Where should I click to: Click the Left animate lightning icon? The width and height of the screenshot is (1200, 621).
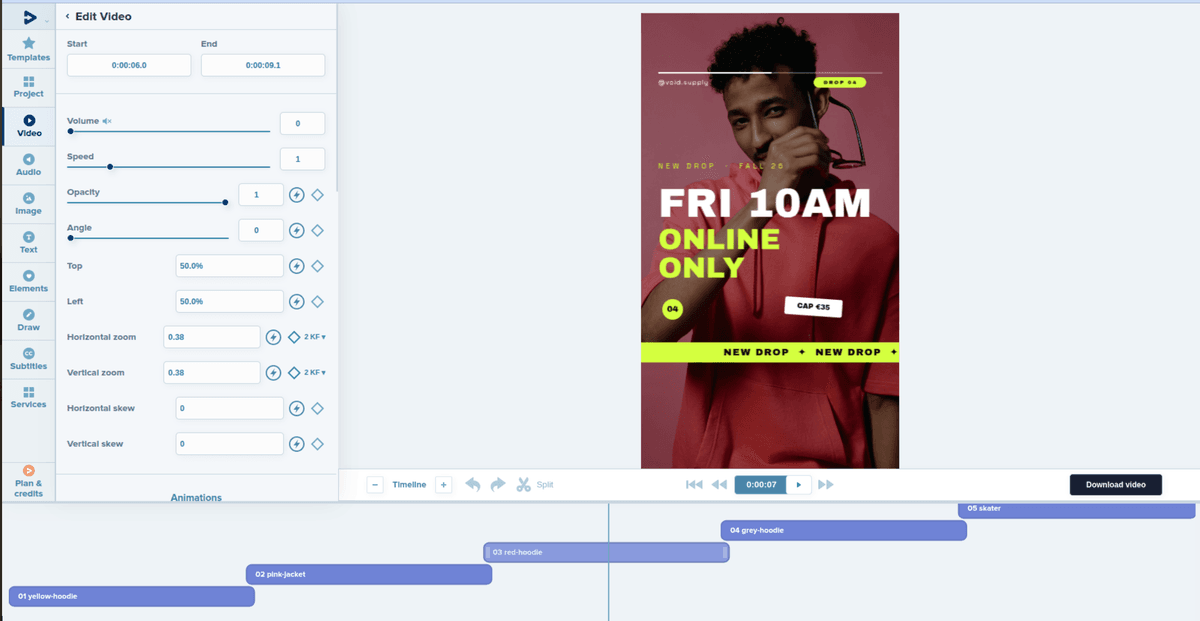[296, 301]
